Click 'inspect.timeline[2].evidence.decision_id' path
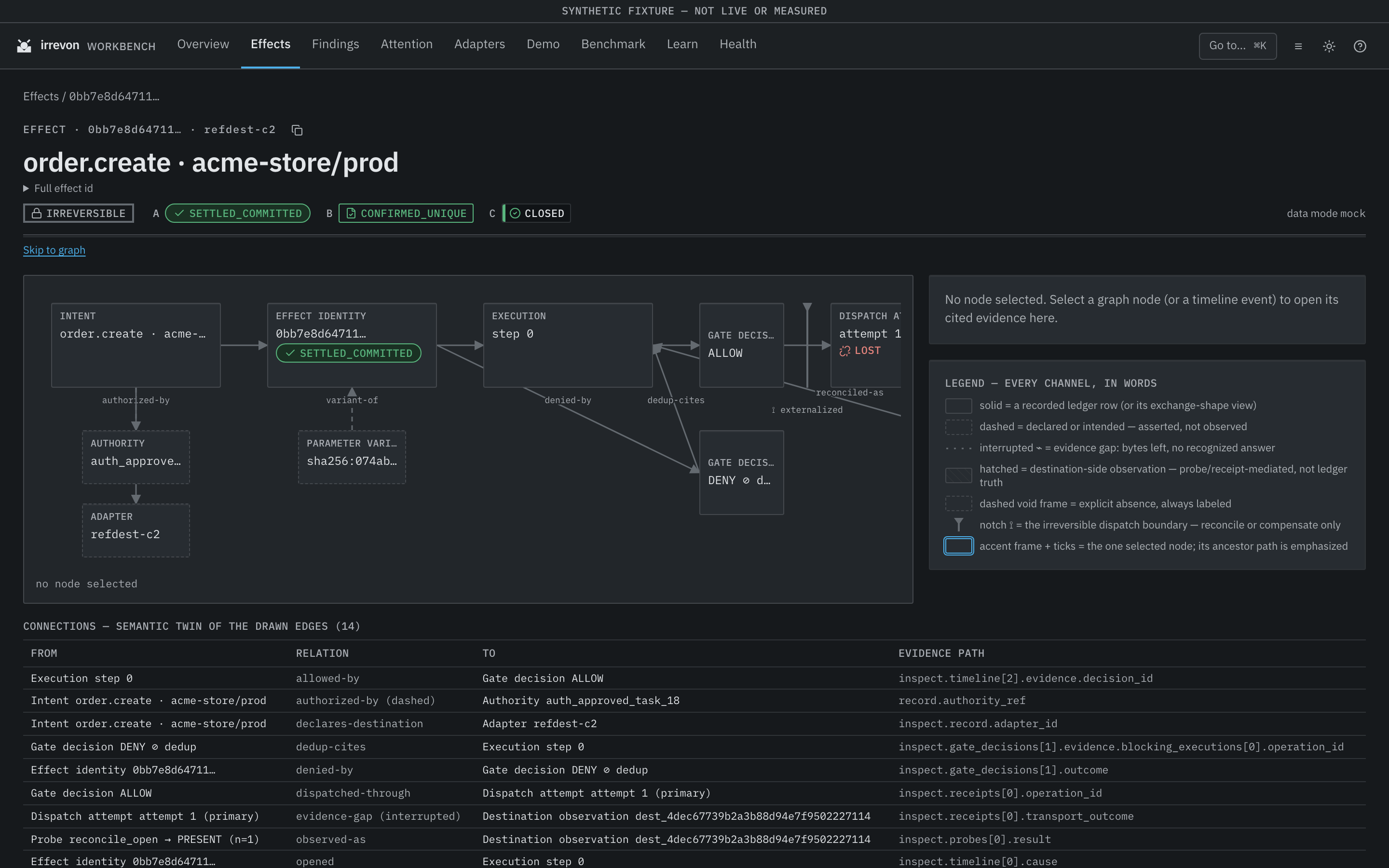Image resolution: width=1389 pixels, height=868 pixels. (1026, 678)
